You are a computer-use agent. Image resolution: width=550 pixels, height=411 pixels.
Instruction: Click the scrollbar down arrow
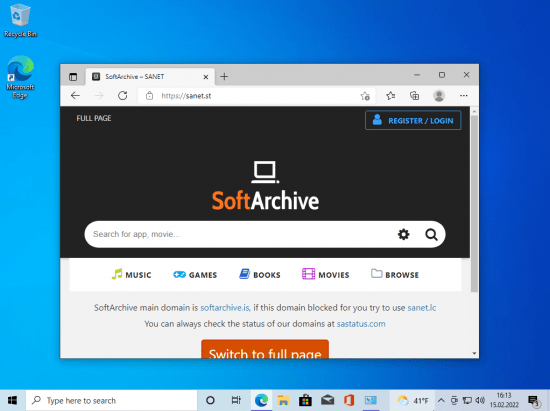tap(474, 353)
